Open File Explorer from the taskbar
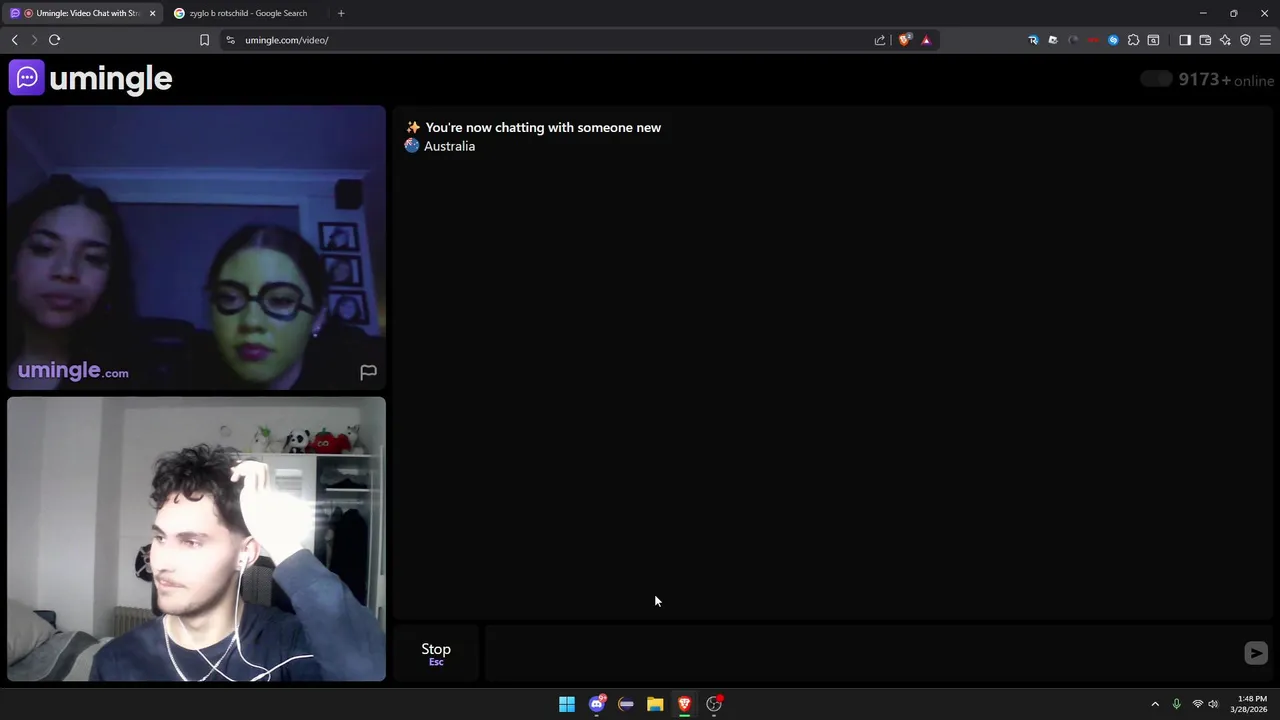The width and height of the screenshot is (1280, 720). pos(655,704)
